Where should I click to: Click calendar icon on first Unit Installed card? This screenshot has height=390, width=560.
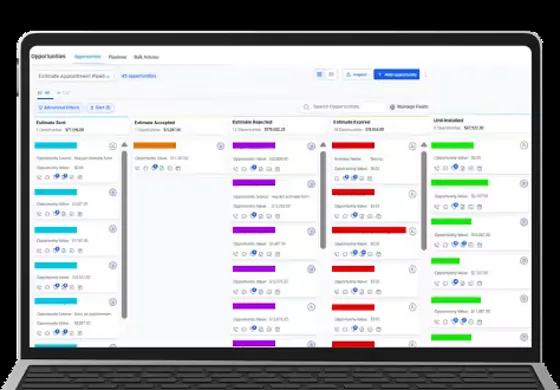click(479, 168)
